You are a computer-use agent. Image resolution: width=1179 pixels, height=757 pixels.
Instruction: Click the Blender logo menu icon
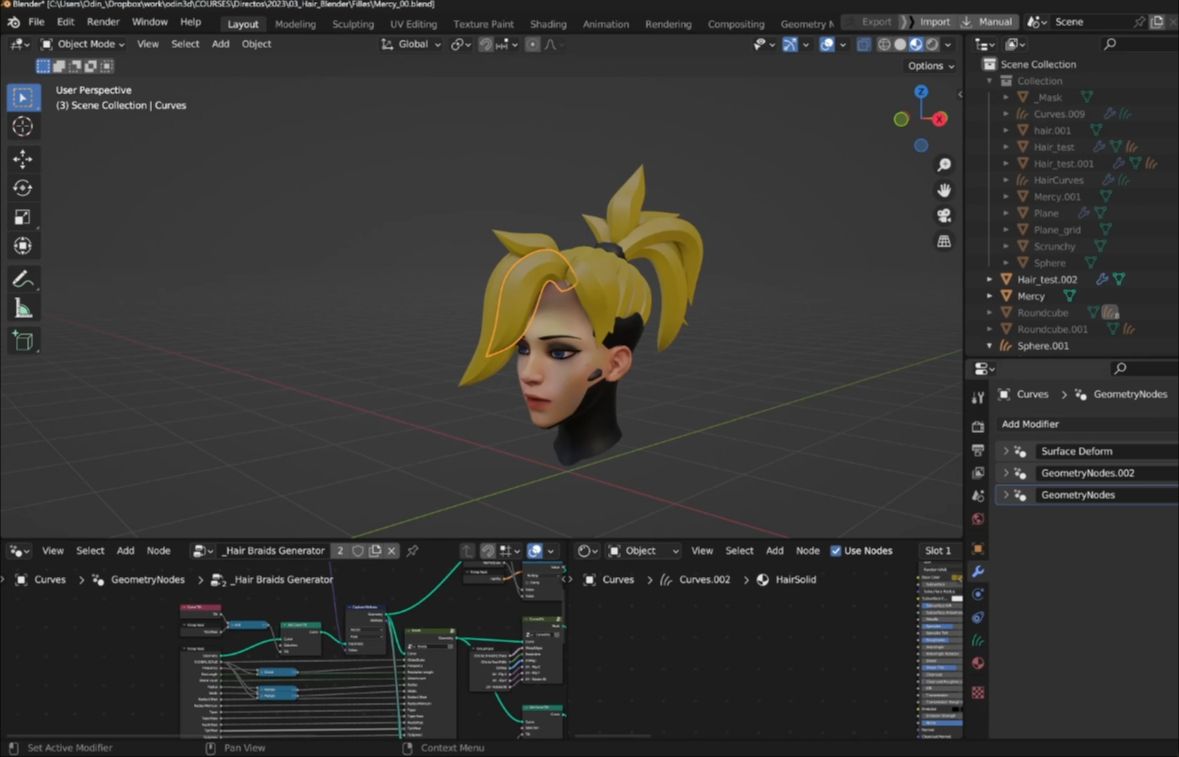pyautogui.click(x=14, y=23)
